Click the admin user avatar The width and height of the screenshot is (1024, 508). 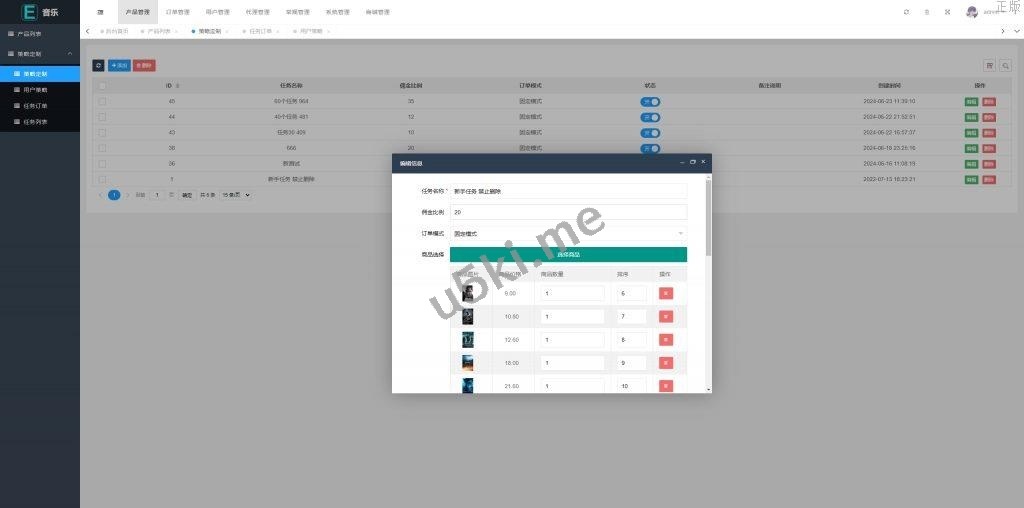pos(971,12)
